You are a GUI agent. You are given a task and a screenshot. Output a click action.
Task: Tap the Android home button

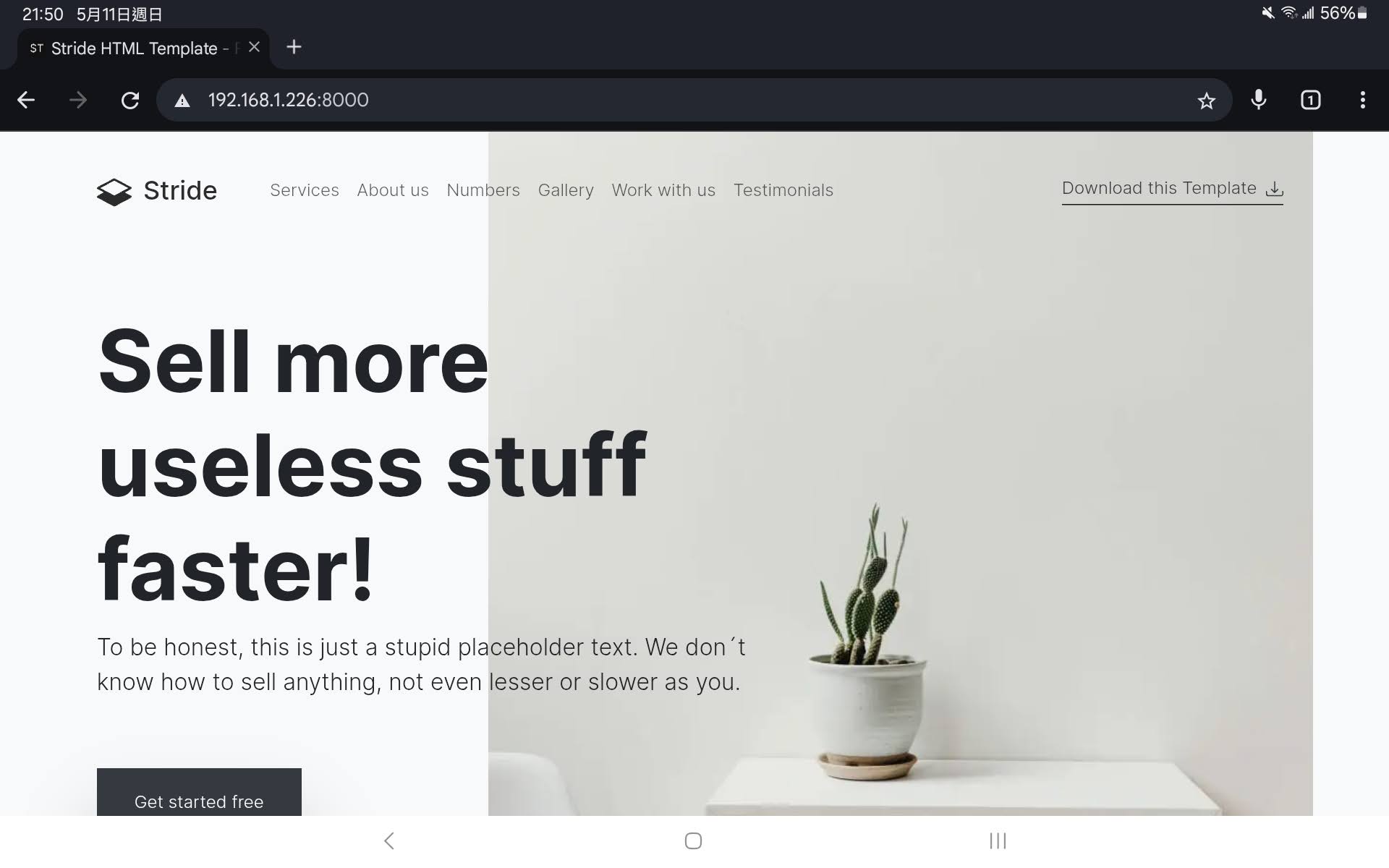click(x=693, y=841)
